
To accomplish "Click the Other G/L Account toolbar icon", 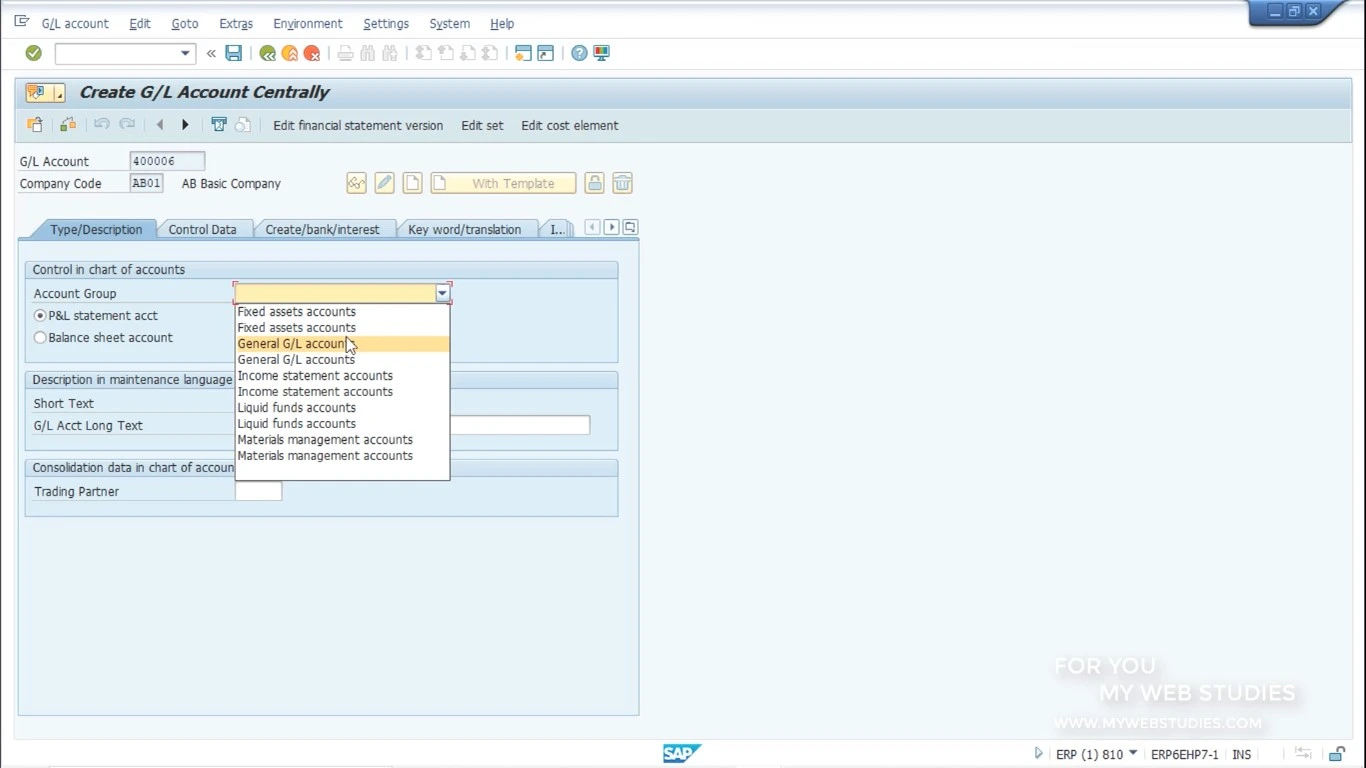I will [x=35, y=125].
